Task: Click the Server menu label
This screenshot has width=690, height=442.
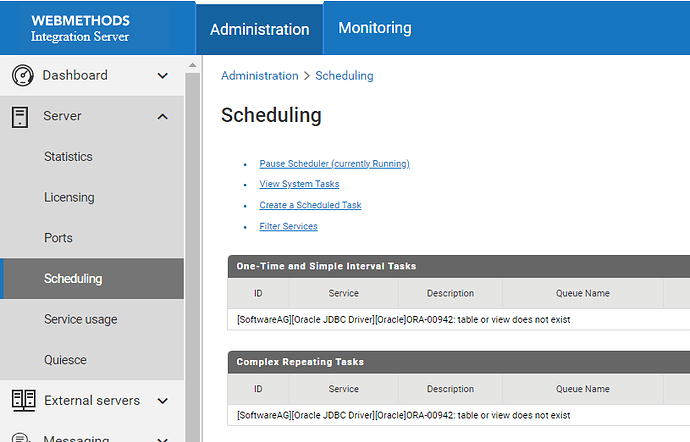Action: (x=62, y=116)
